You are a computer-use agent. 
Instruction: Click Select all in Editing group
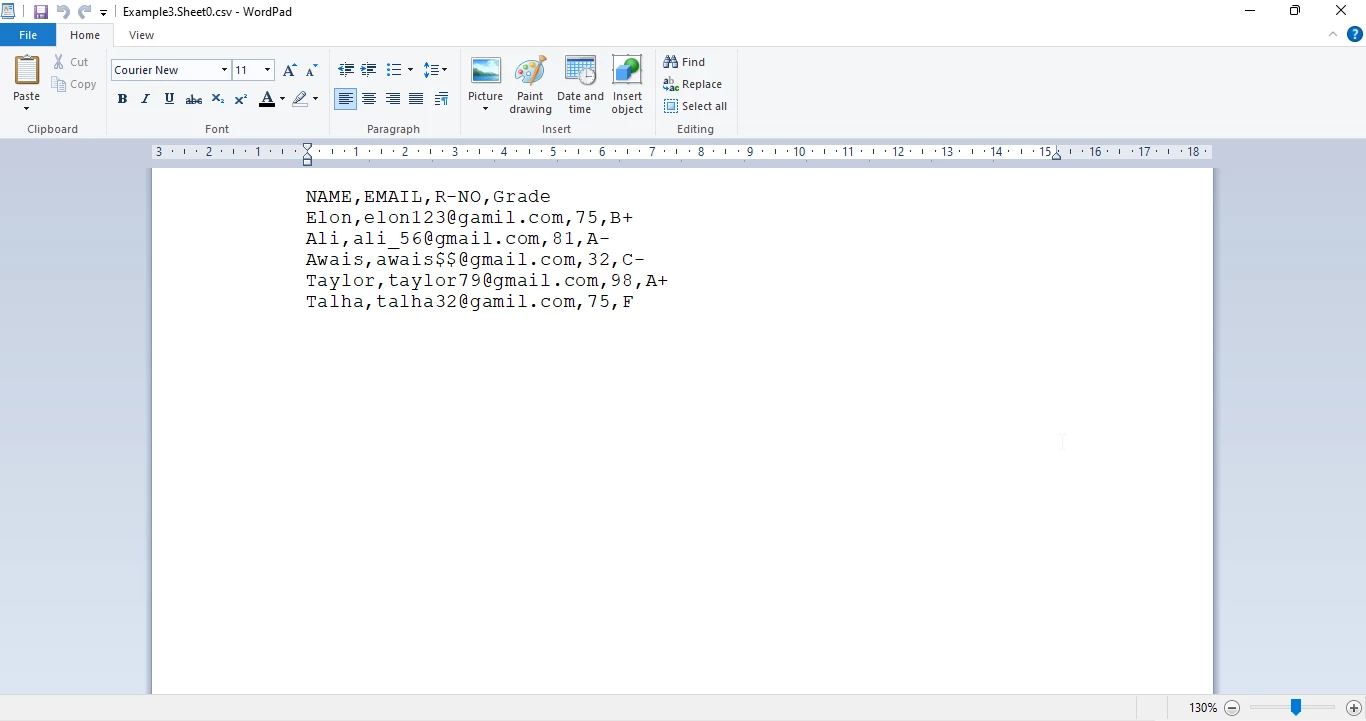[x=696, y=106]
